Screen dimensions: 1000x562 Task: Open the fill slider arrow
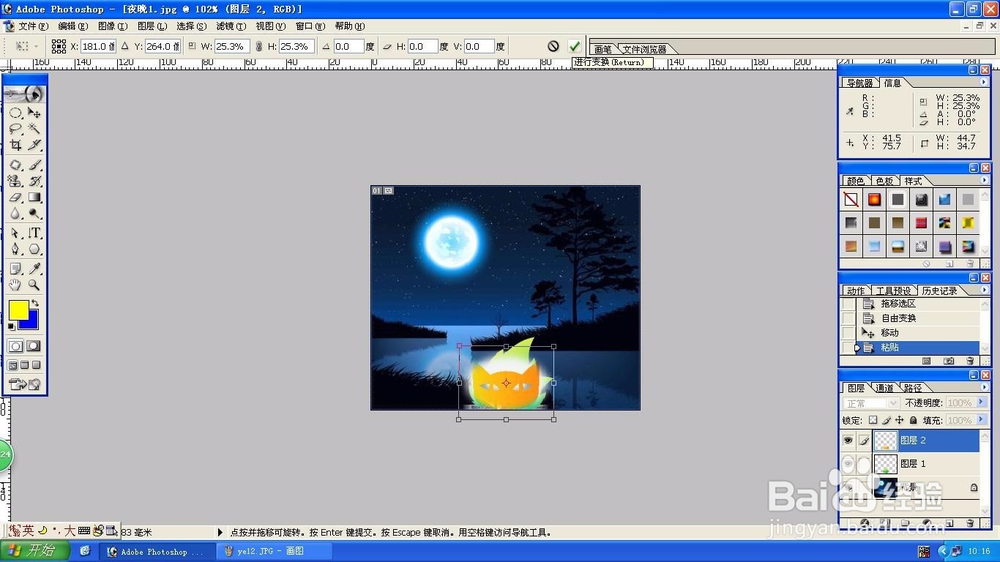pyautogui.click(x=981, y=420)
